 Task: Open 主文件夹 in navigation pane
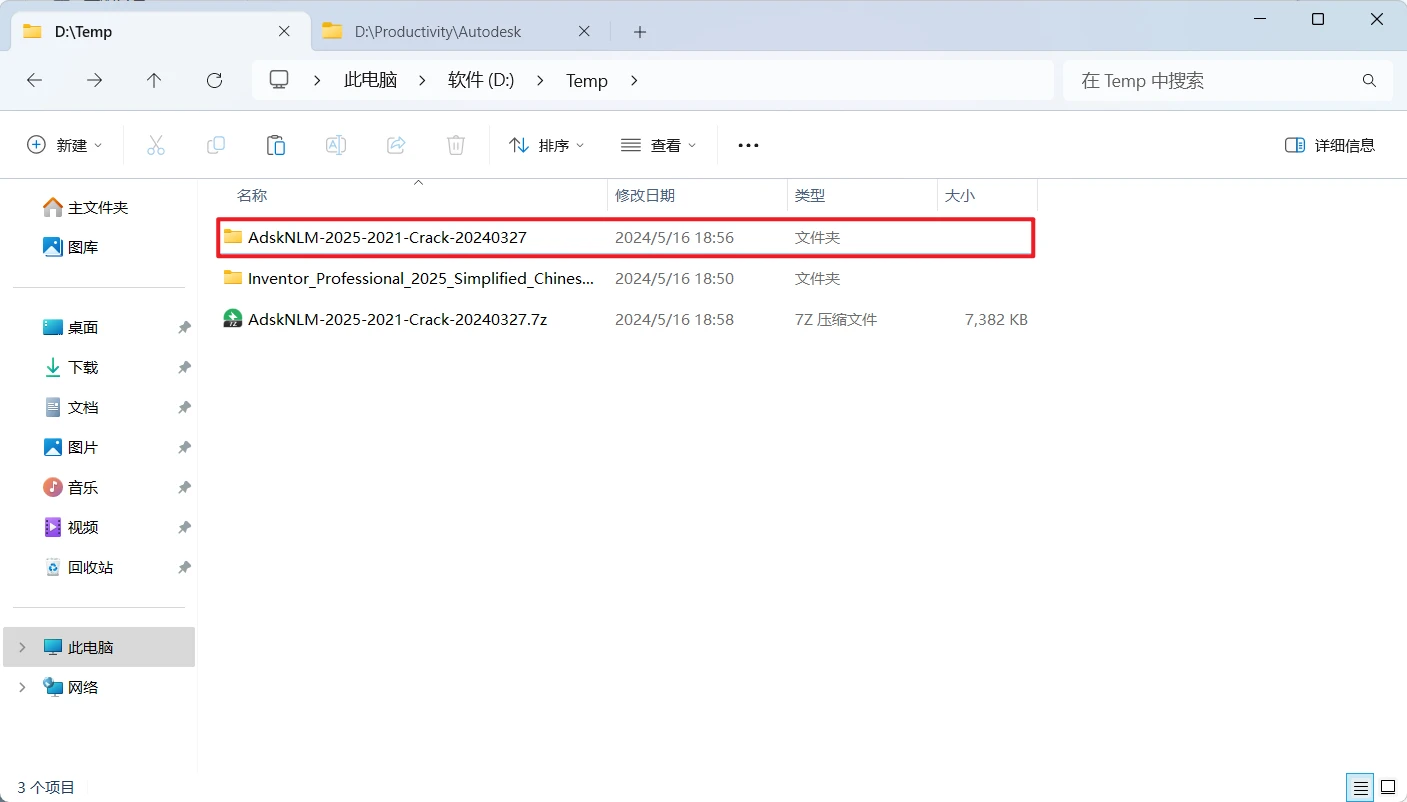click(x=98, y=207)
